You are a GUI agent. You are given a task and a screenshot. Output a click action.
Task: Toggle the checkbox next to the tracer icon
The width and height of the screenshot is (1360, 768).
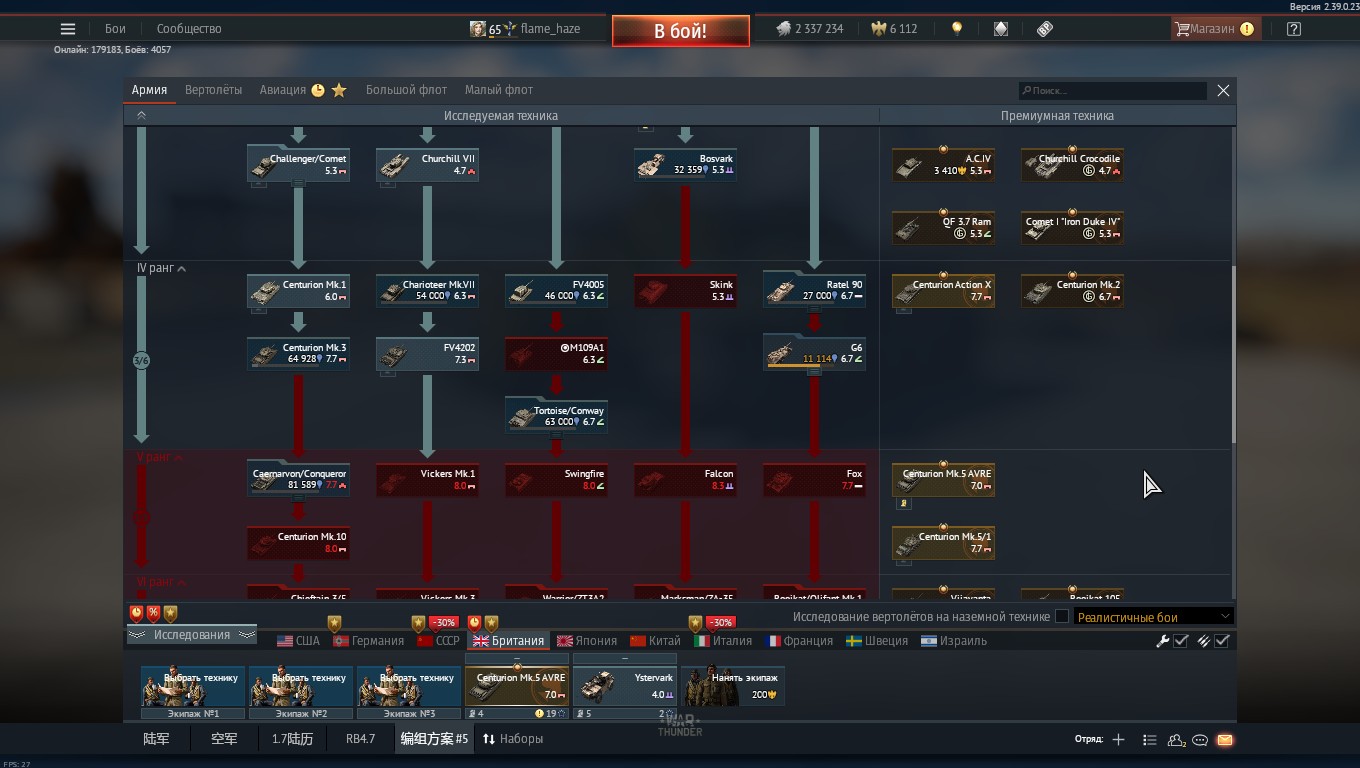coord(1222,641)
